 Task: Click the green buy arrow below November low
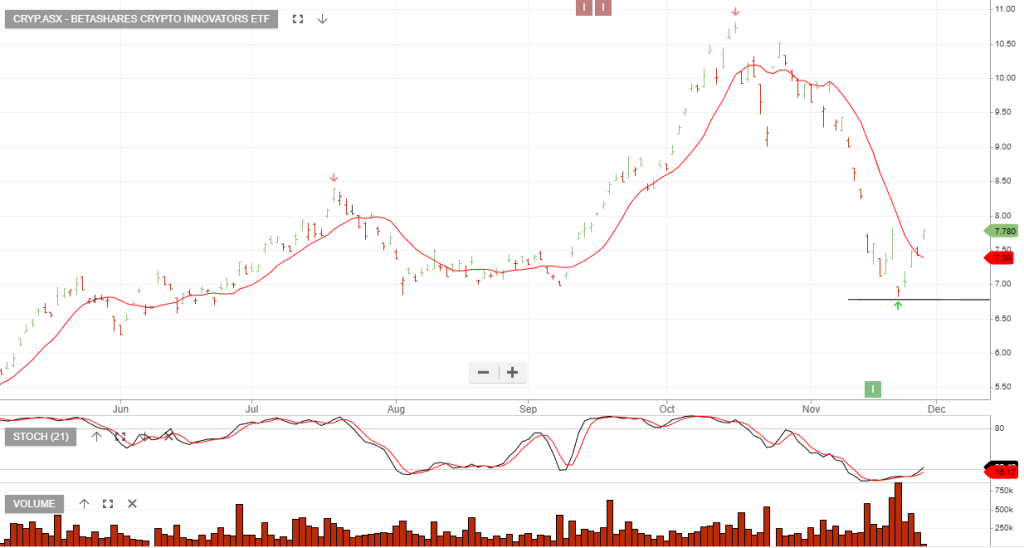click(x=898, y=305)
